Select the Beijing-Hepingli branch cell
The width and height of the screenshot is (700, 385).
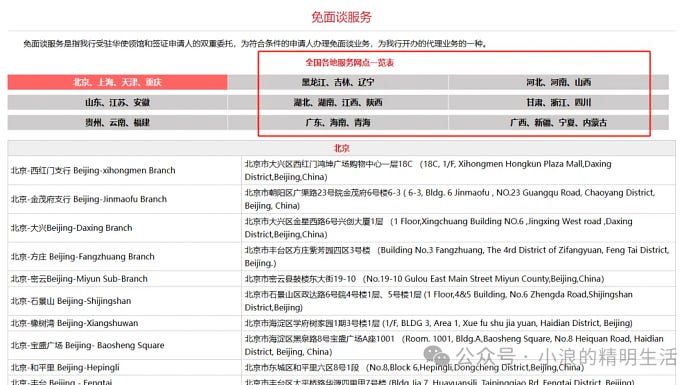[x=125, y=368]
